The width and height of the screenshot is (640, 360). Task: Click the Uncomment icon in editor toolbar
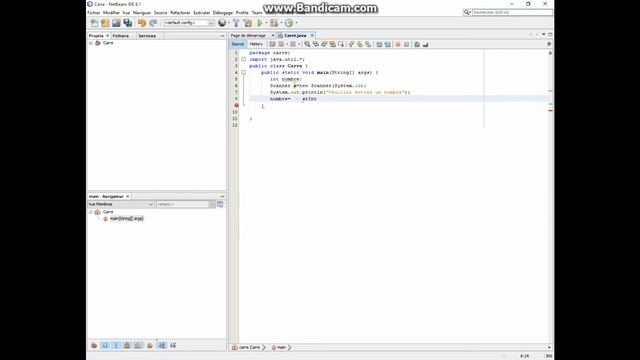(426, 44)
